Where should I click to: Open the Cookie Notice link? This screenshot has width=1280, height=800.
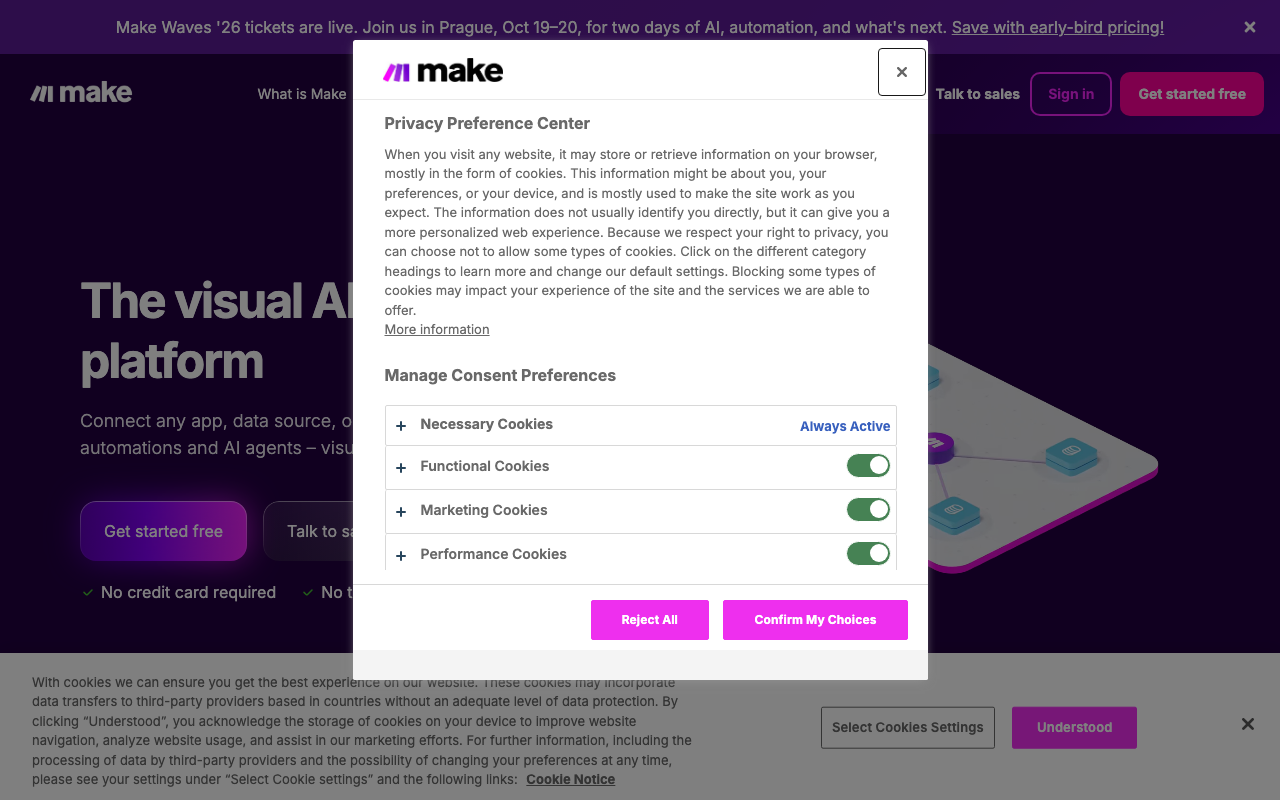(570, 779)
